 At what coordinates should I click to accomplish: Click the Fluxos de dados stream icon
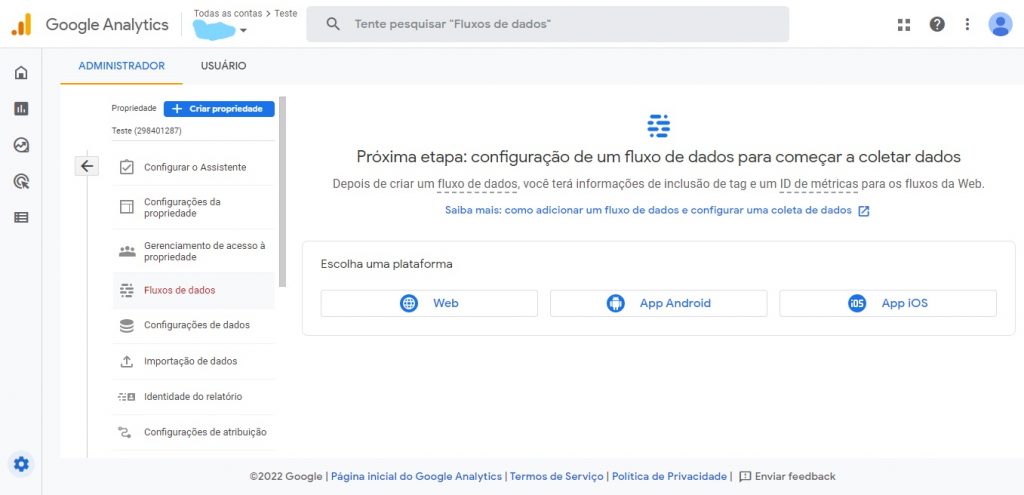click(x=127, y=291)
